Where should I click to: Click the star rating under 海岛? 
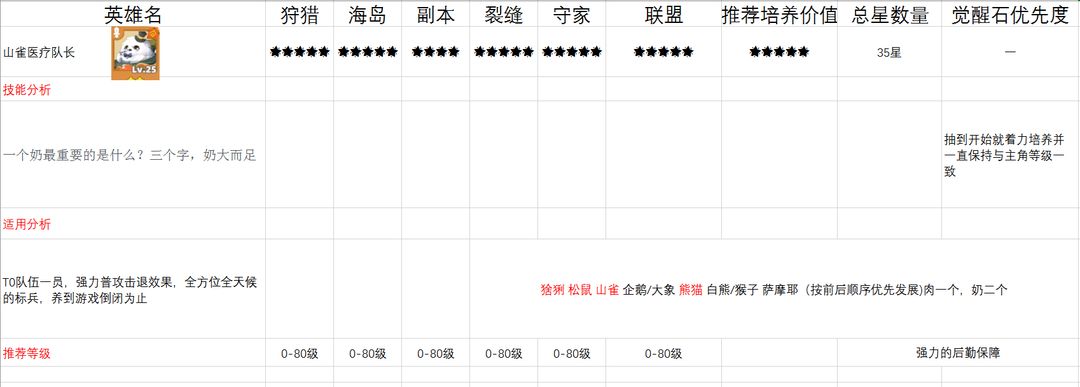(x=367, y=52)
